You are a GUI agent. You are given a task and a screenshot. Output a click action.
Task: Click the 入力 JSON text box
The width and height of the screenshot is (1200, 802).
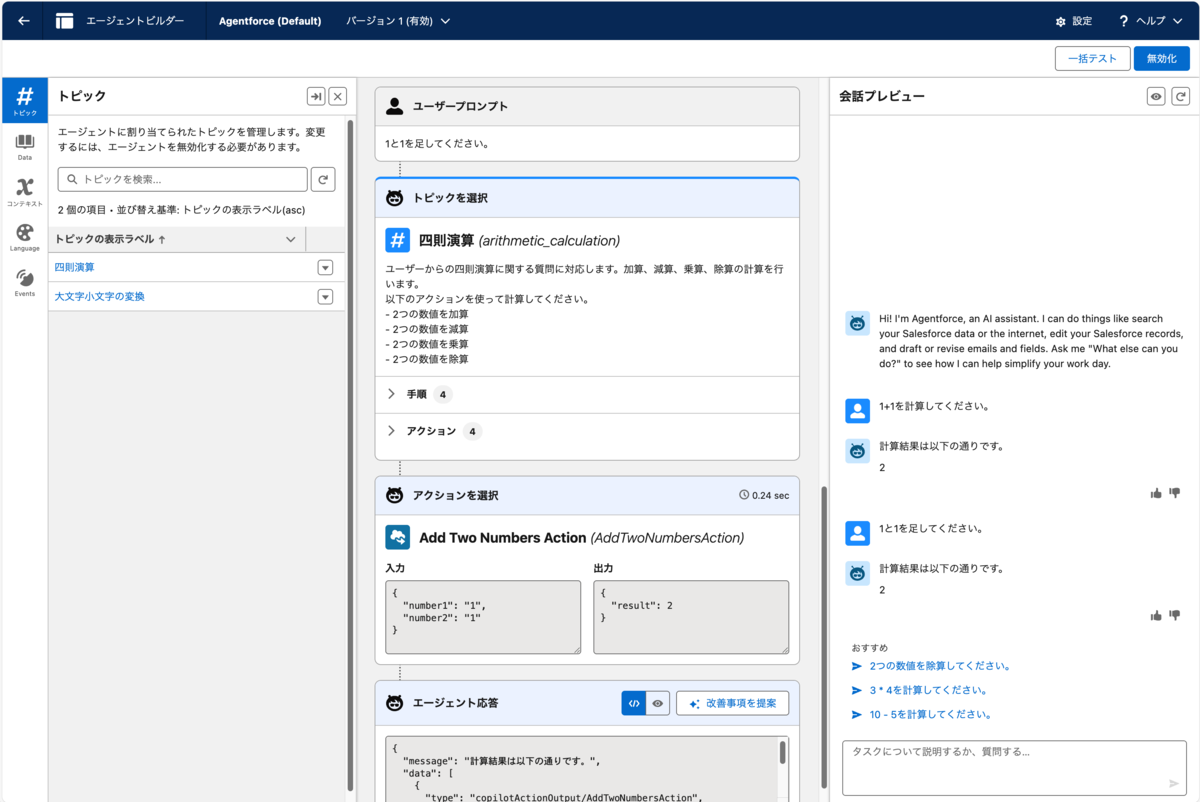click(483, 618)
